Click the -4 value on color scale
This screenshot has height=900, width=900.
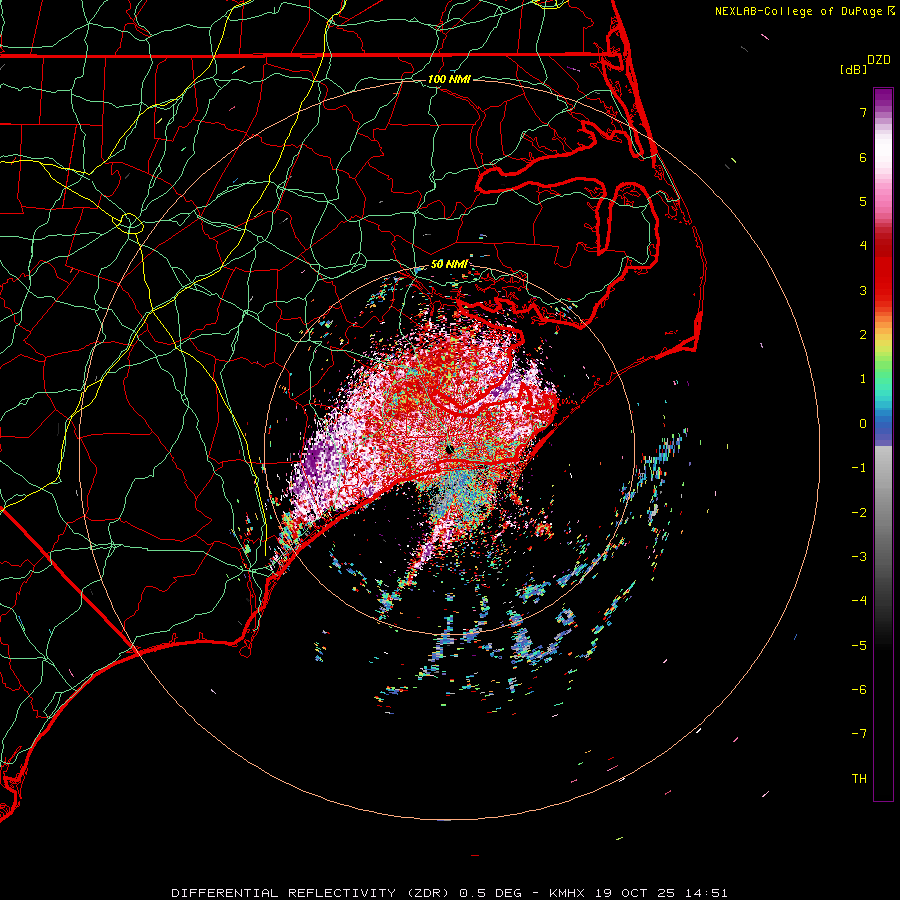tap(859, 601)
